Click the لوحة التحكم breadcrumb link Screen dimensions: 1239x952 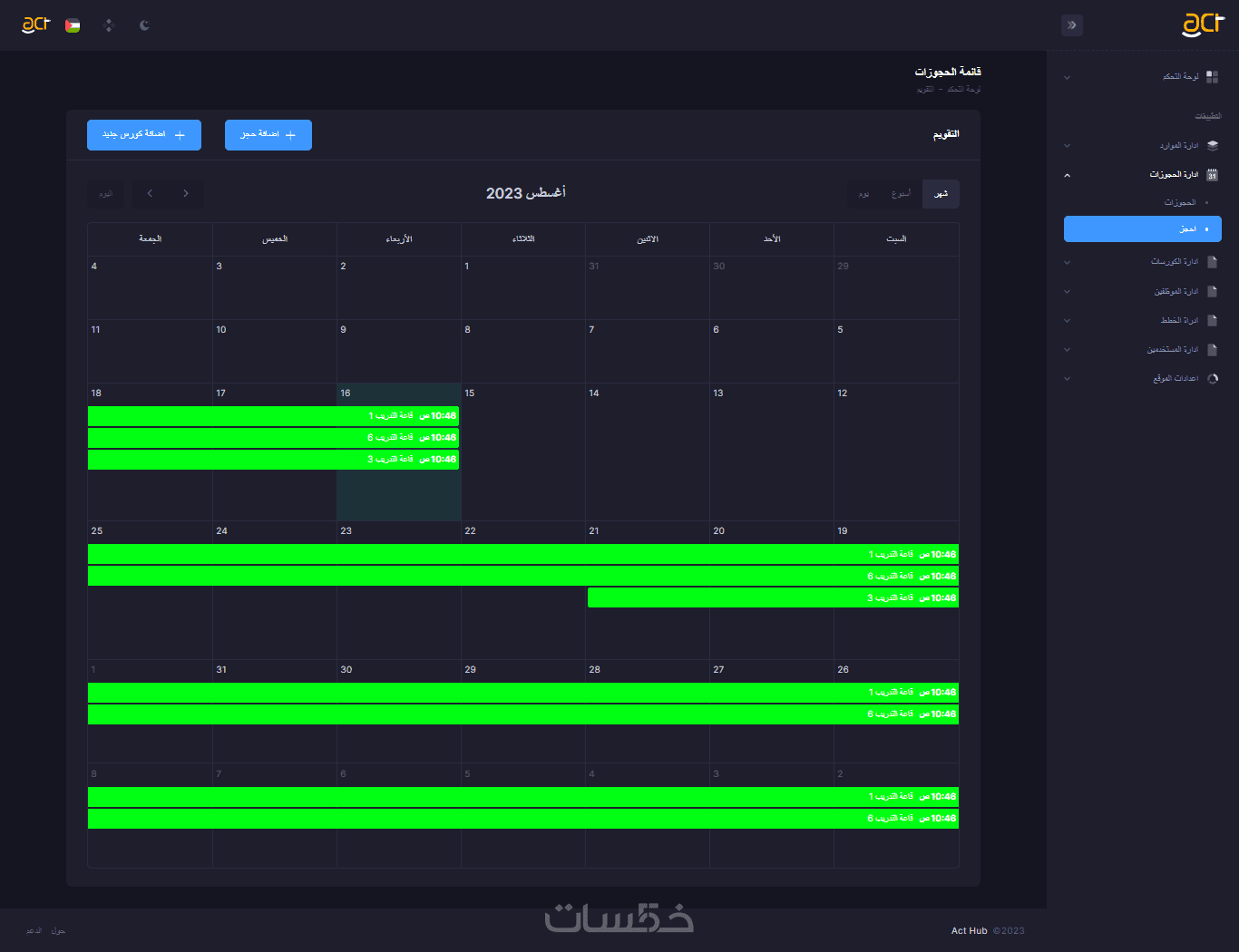(x=964, y=90)
